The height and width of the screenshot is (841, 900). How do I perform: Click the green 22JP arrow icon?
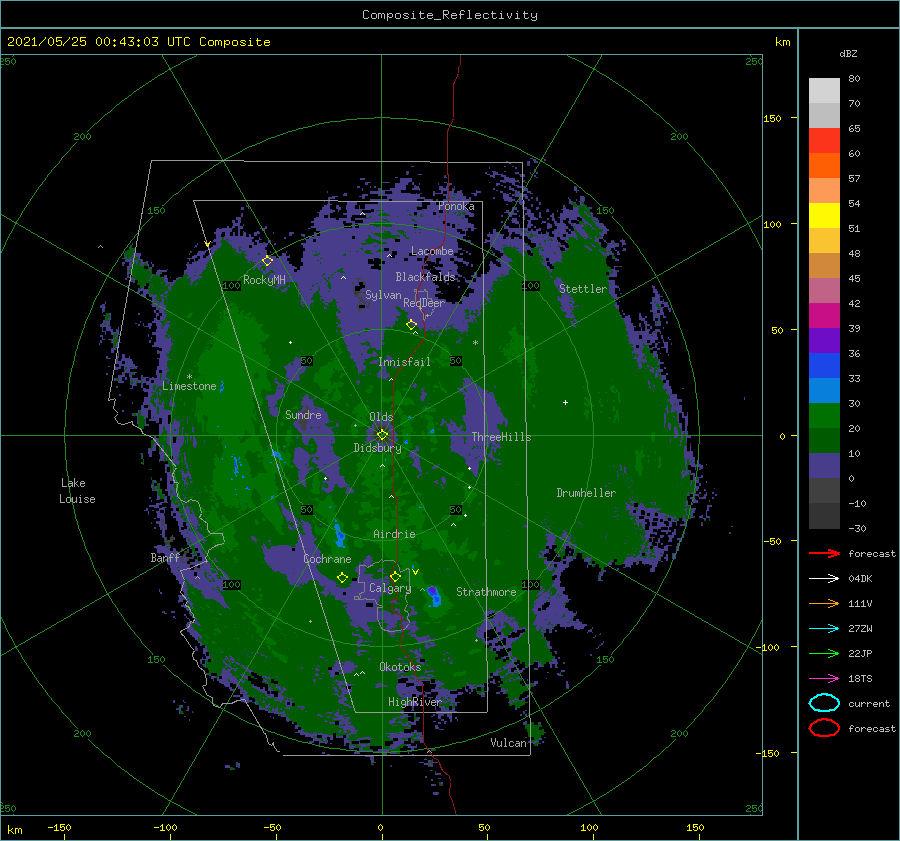coord(824,653)
